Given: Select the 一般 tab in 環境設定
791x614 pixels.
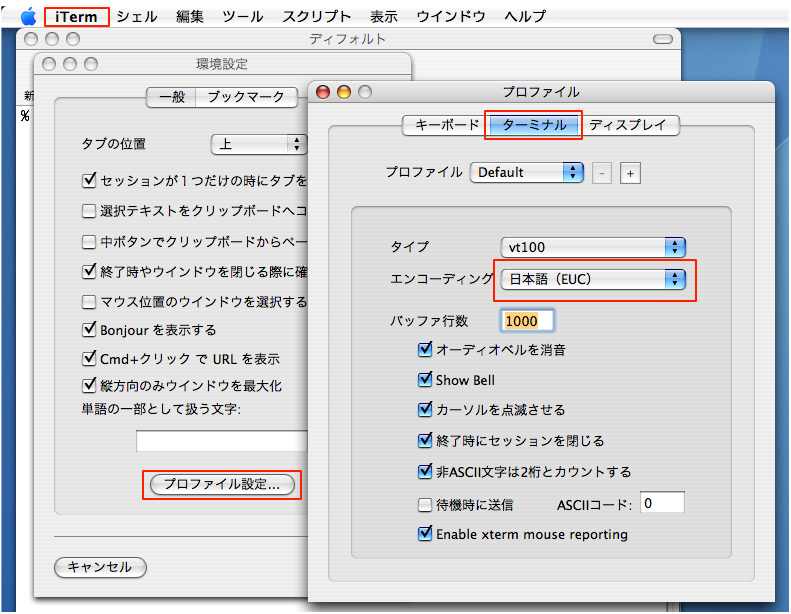Looking at the screenshot, I should pyautogui.click(x=172, y=97).
